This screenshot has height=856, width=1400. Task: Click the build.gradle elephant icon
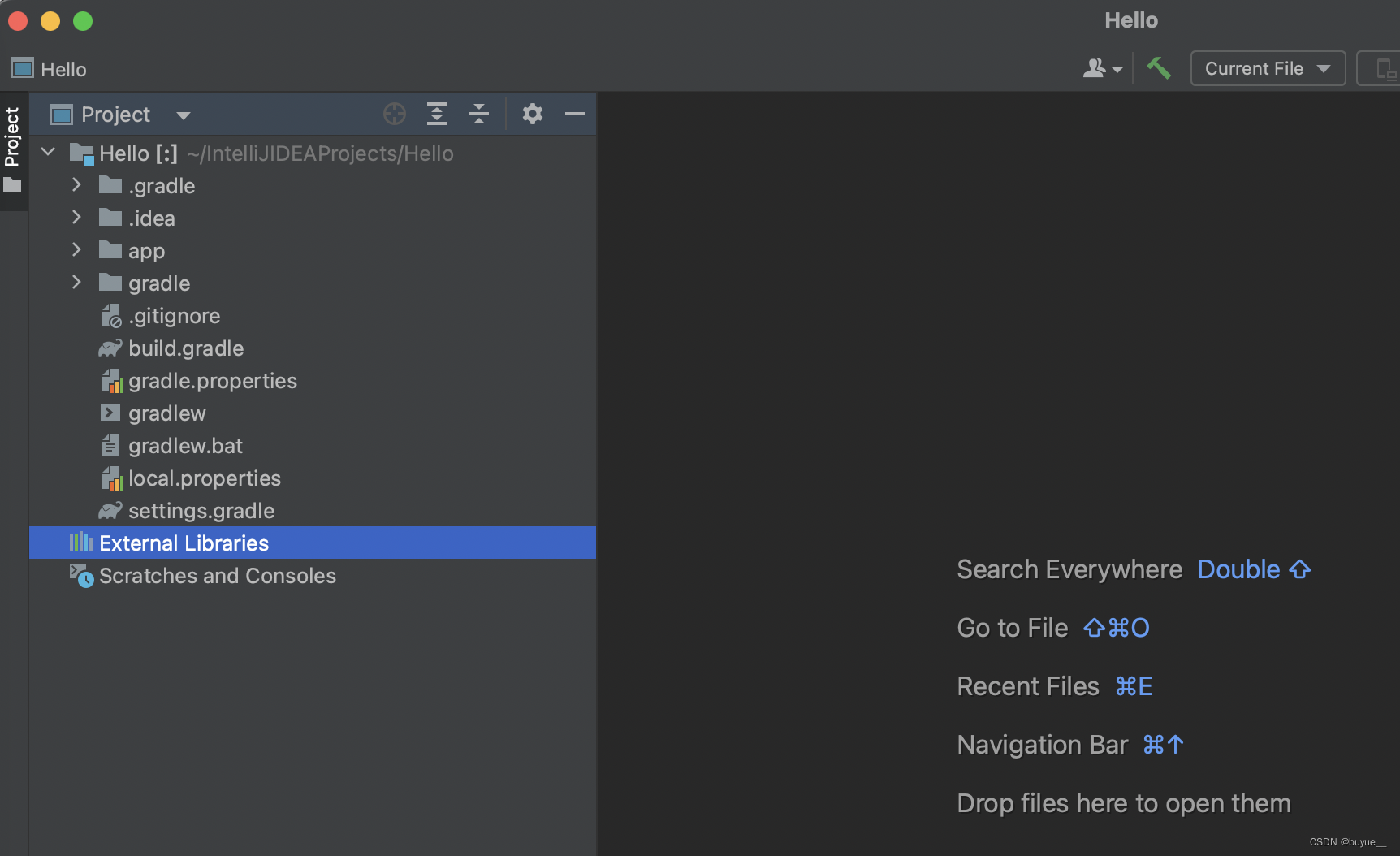[110, 348]
